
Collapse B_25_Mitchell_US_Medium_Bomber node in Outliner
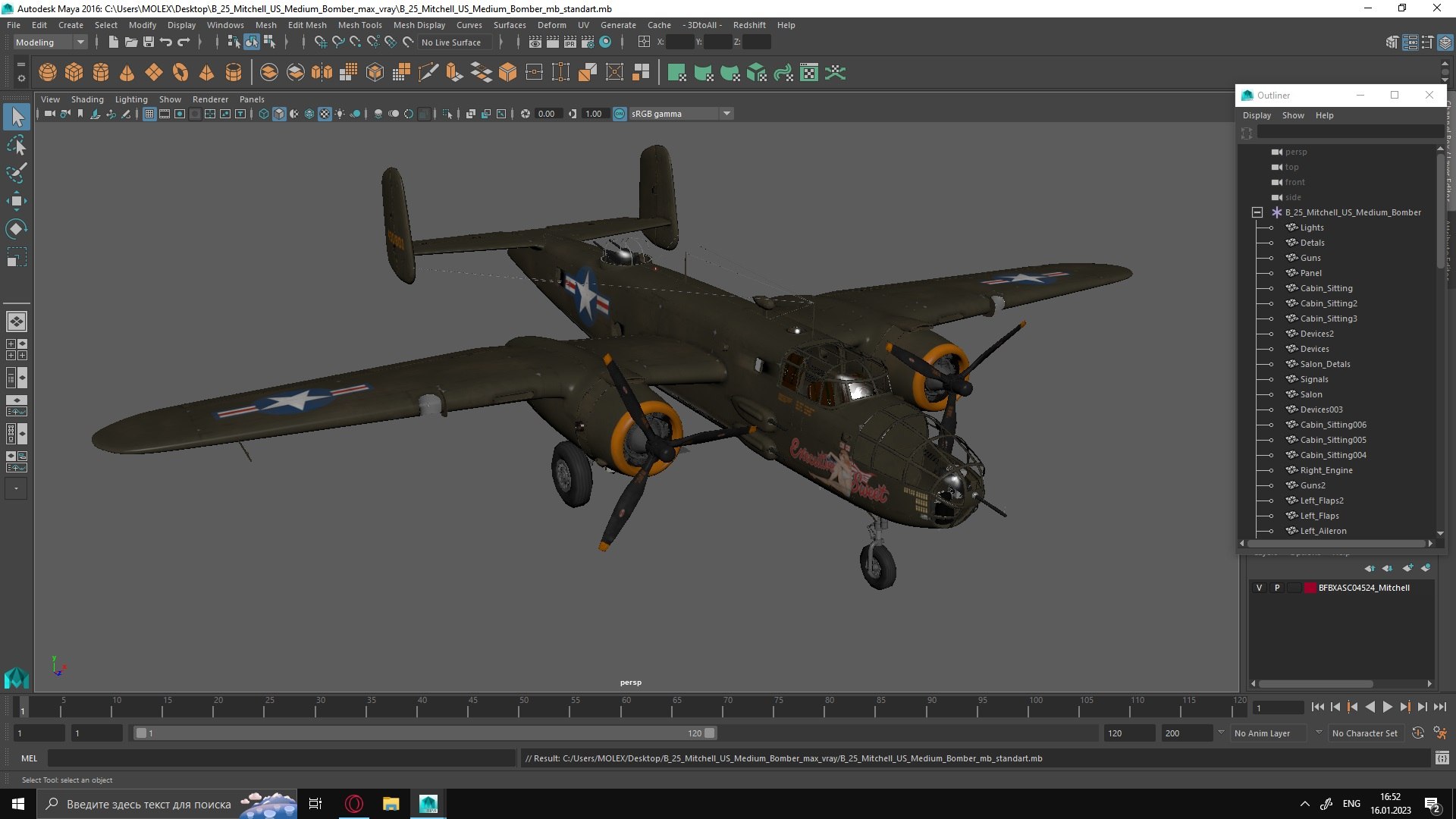coord(1257,212)
